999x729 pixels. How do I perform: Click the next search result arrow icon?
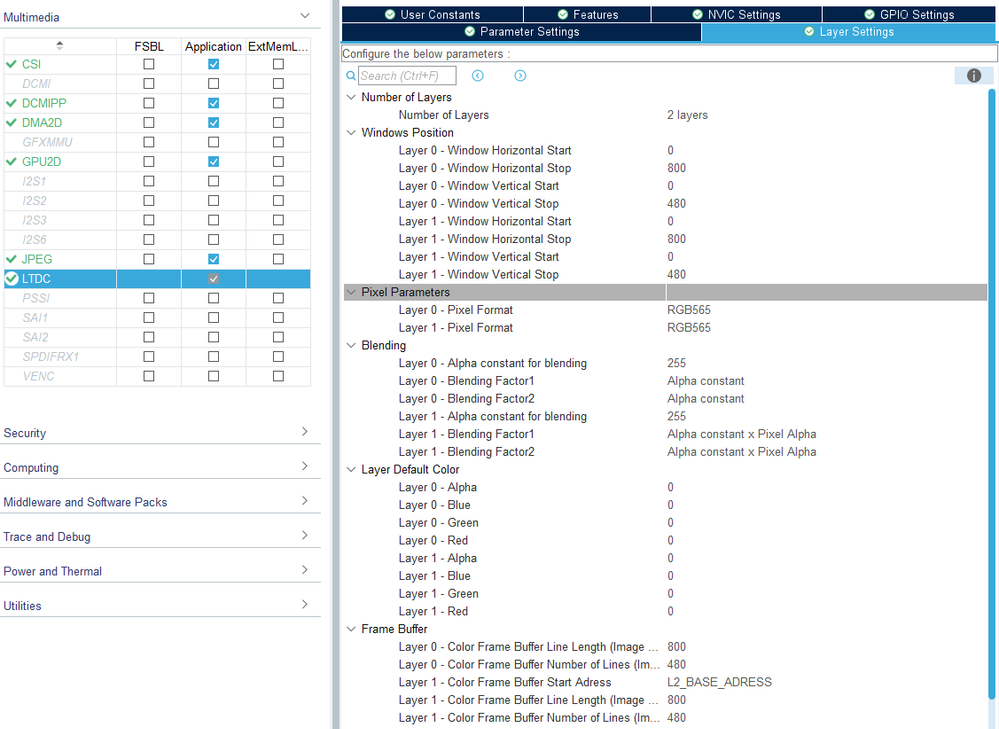pyautogui.click(x=519, y=75)
